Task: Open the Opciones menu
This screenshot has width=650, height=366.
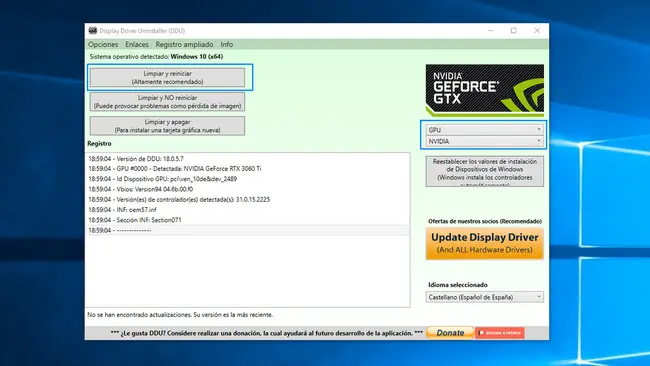Action: [103, 44]
